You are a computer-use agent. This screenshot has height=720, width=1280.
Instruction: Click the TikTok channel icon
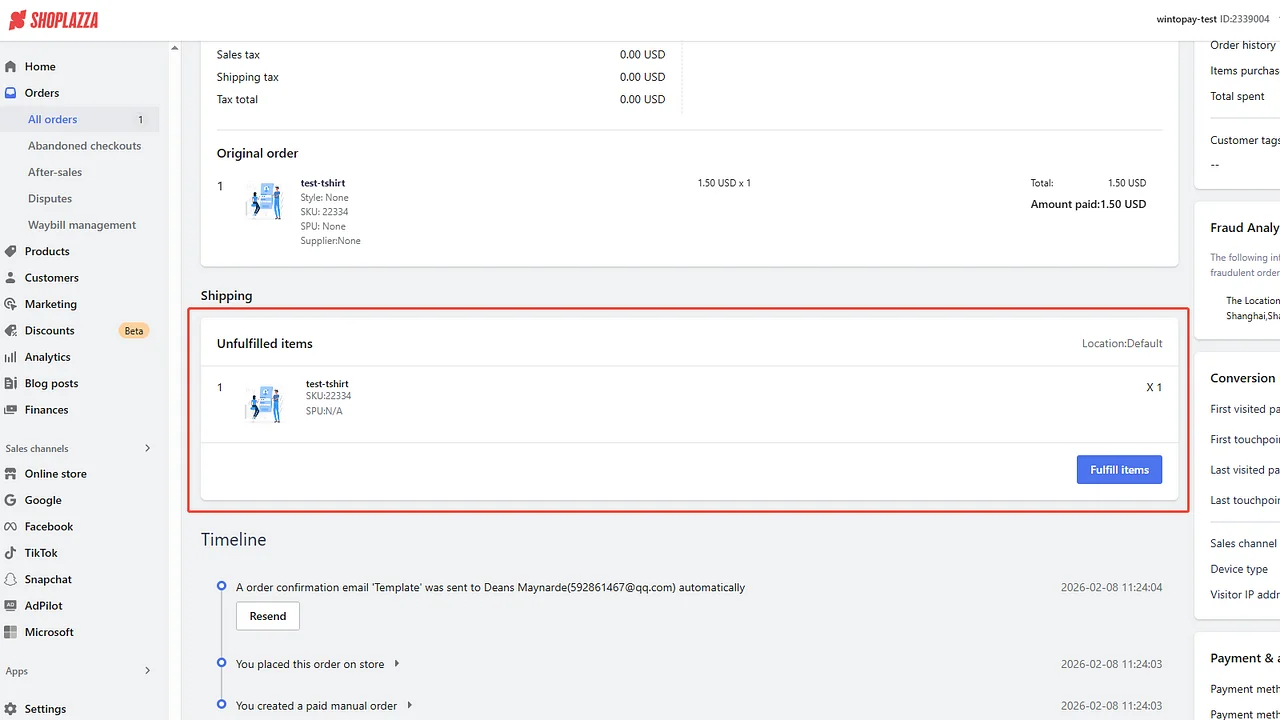click(x=11, y=553)
